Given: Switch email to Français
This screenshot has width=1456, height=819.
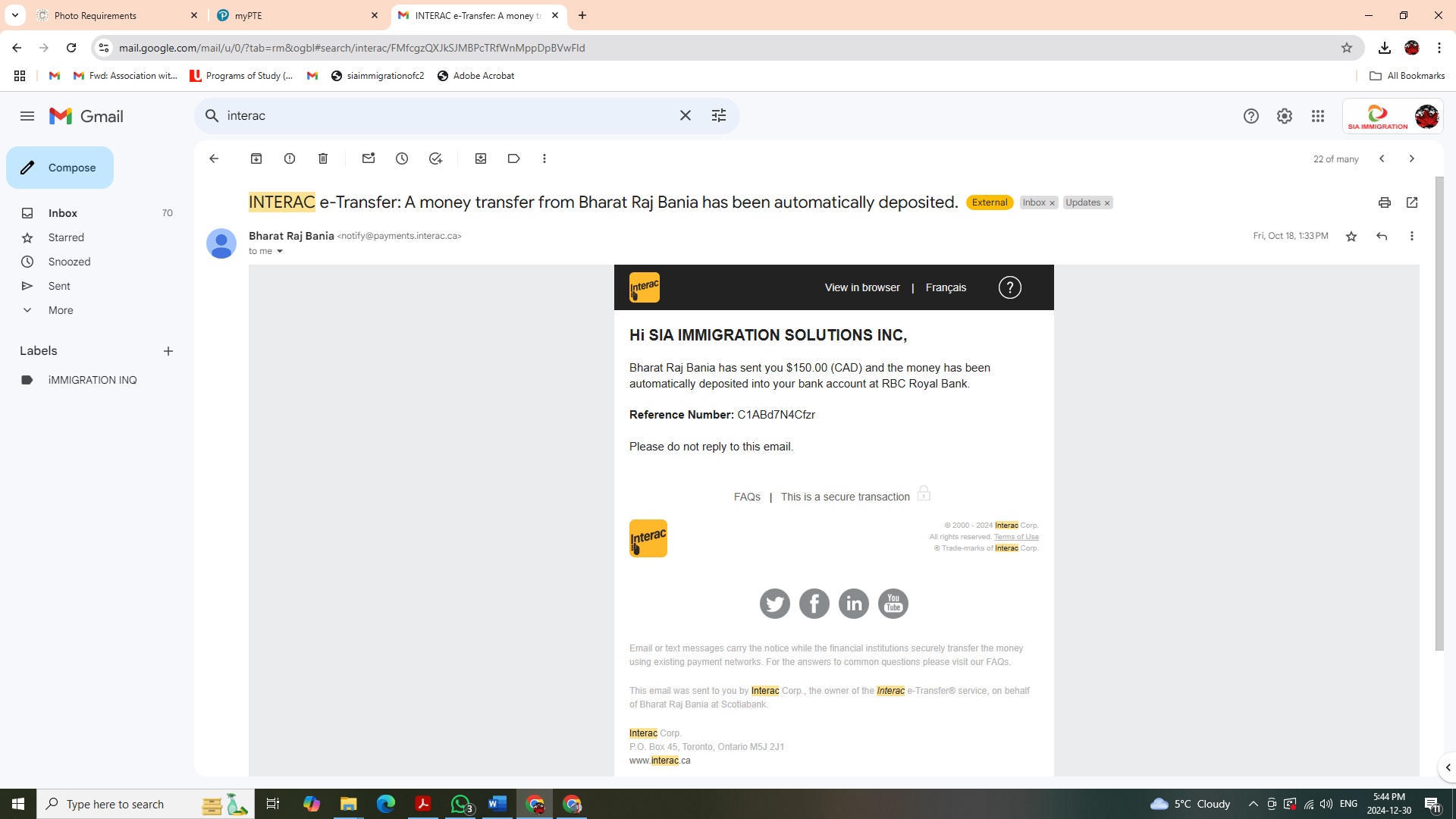Looking at the screenshot, I should [946, 287].
